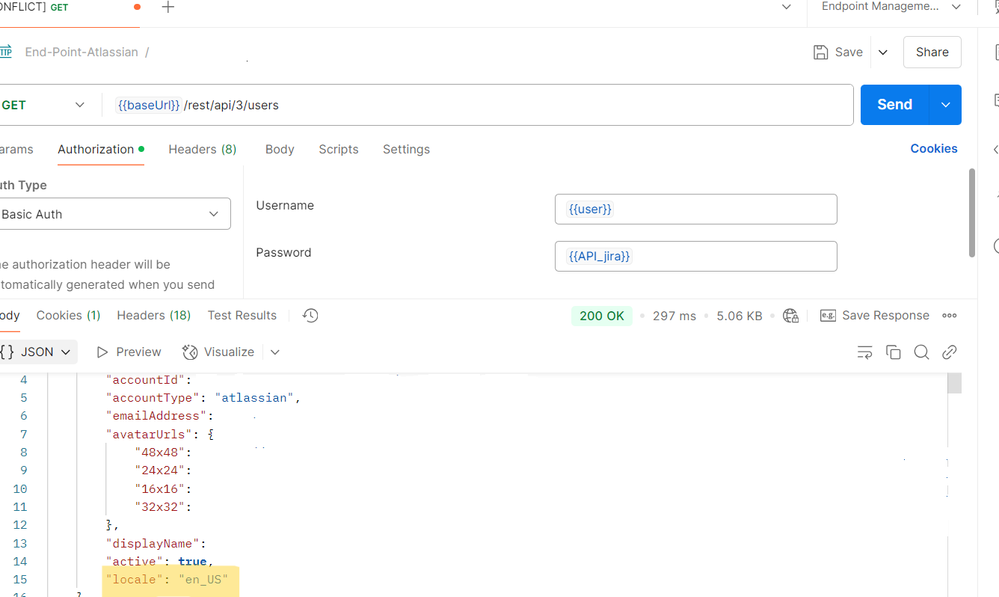Open the tab list chevron dropdown

786,7
